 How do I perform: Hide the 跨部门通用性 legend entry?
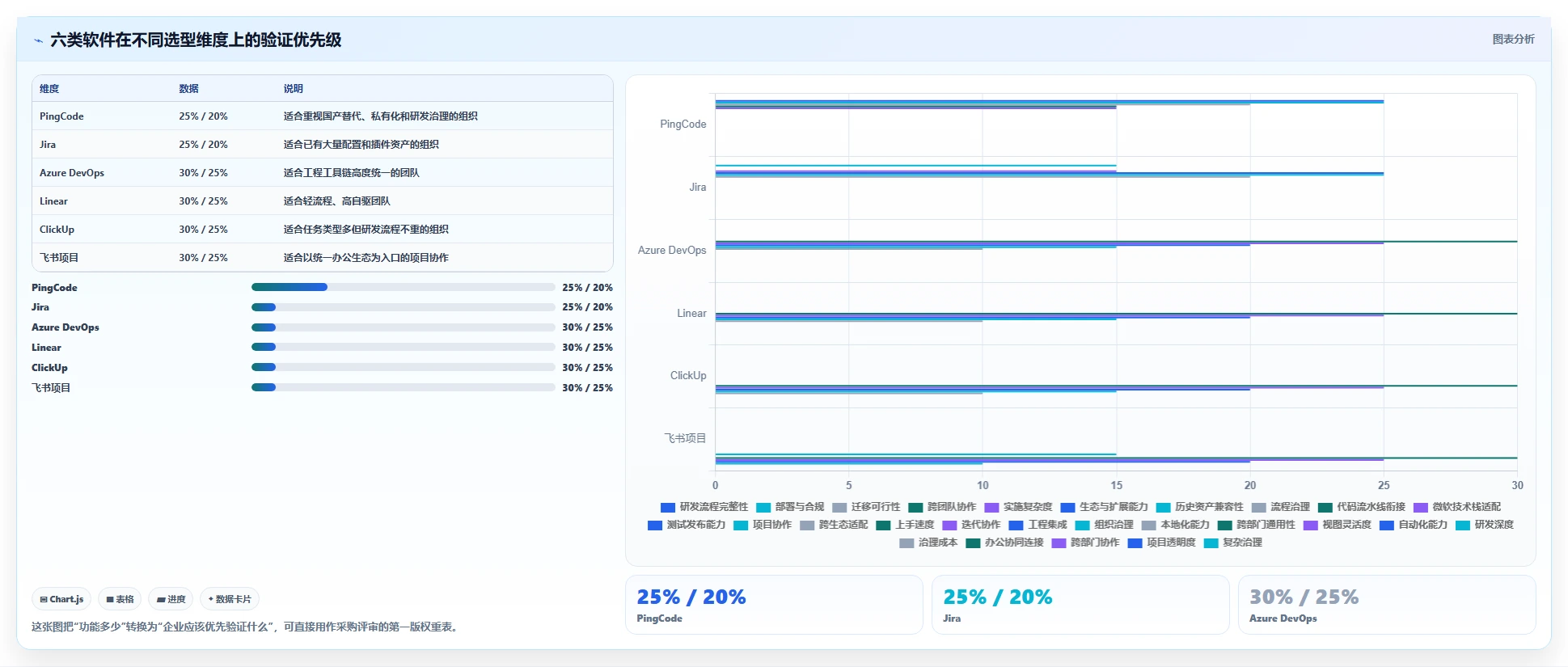coord(1256,525)
